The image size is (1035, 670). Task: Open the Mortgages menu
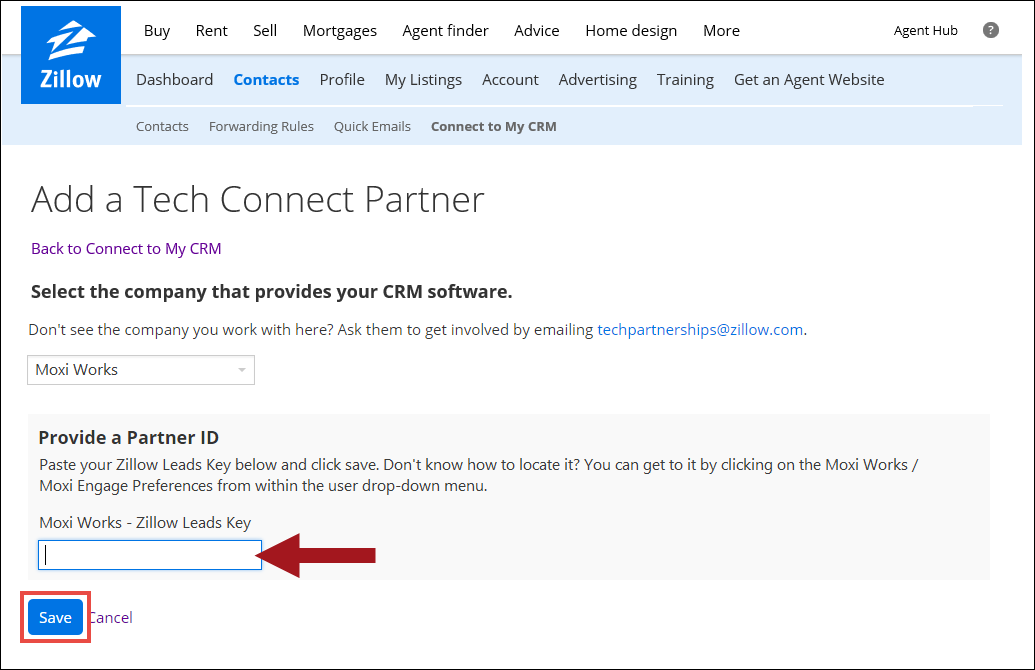pyautogui.click(x=340, y=30)
